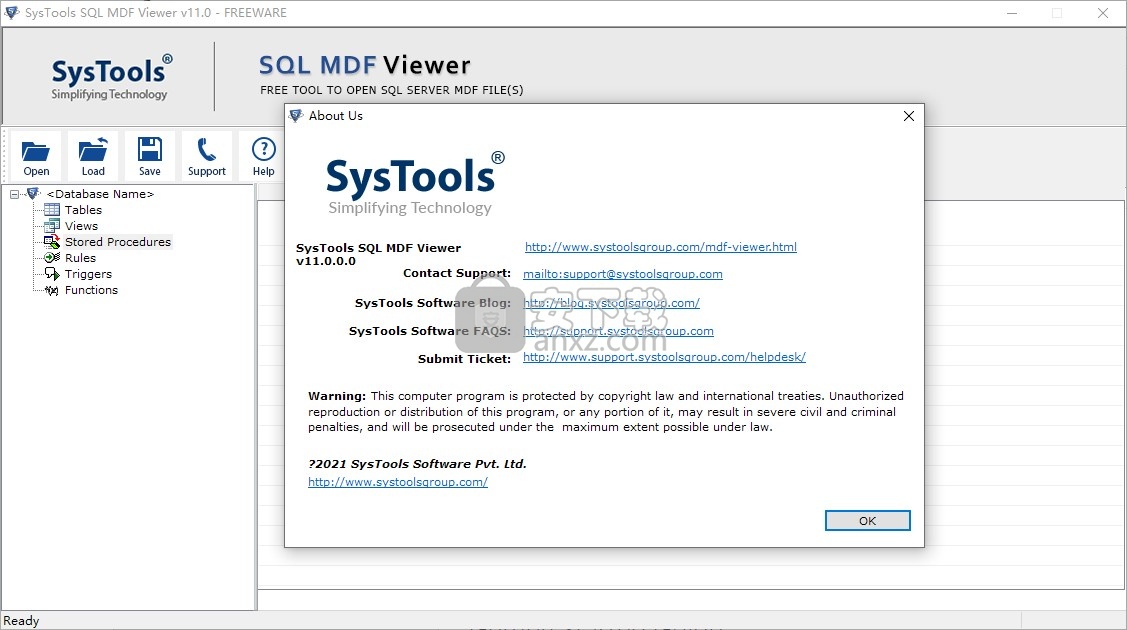1127x630 pixels.
Task: Open the helpdesk Submit Ticket link
Action: pos(664,357)
